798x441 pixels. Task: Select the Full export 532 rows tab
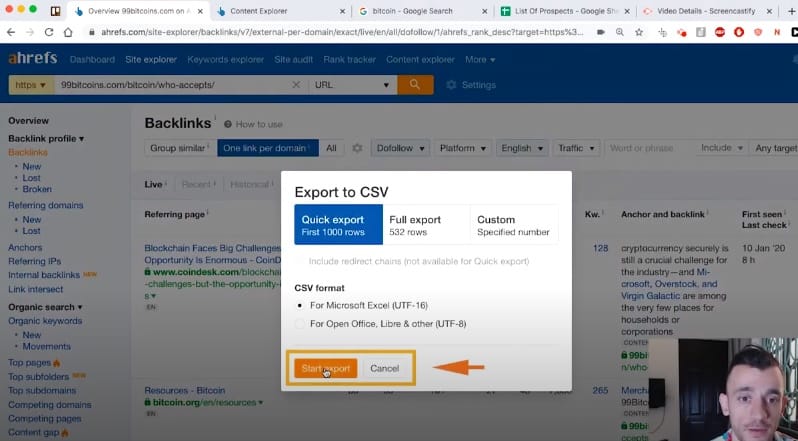[426, 225]
